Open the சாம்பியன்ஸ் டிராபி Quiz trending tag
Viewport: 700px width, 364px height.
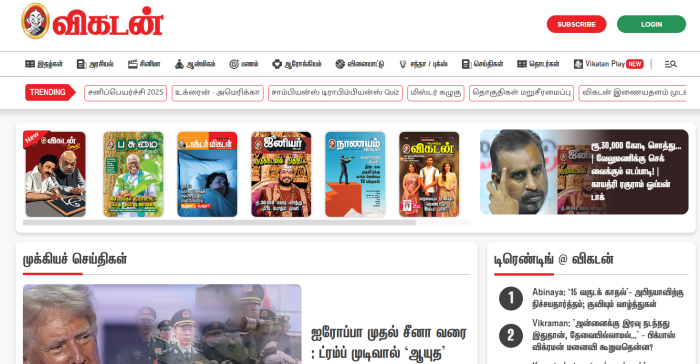click(x=335, y=93)
